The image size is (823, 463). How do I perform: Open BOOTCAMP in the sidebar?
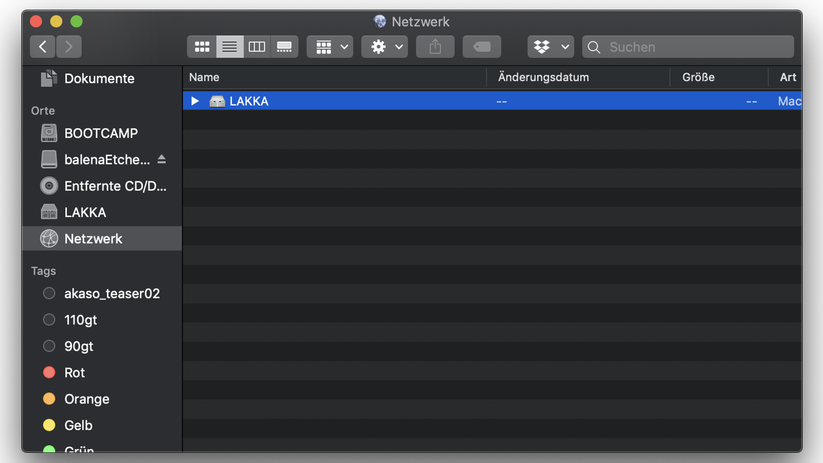click(x=100, y=133)
